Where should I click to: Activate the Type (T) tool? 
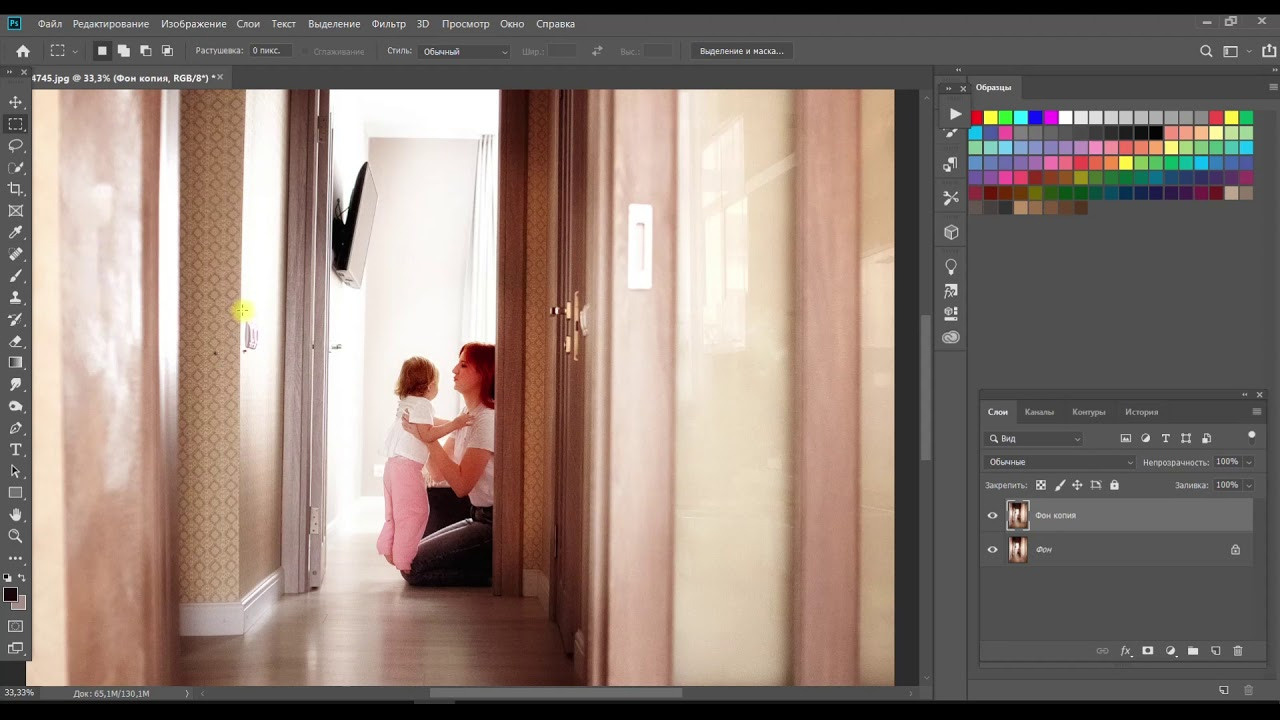coord(16,450)
